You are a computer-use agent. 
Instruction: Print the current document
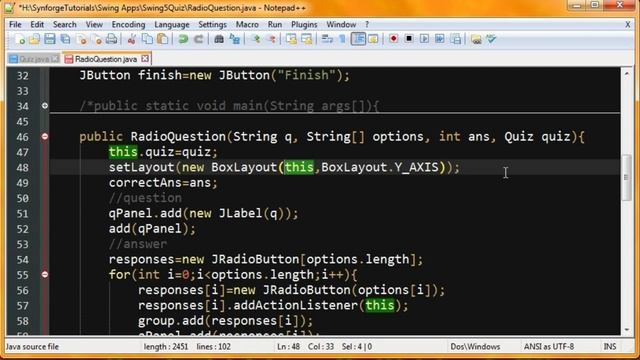pyautogui.click(x=112, y=39)
